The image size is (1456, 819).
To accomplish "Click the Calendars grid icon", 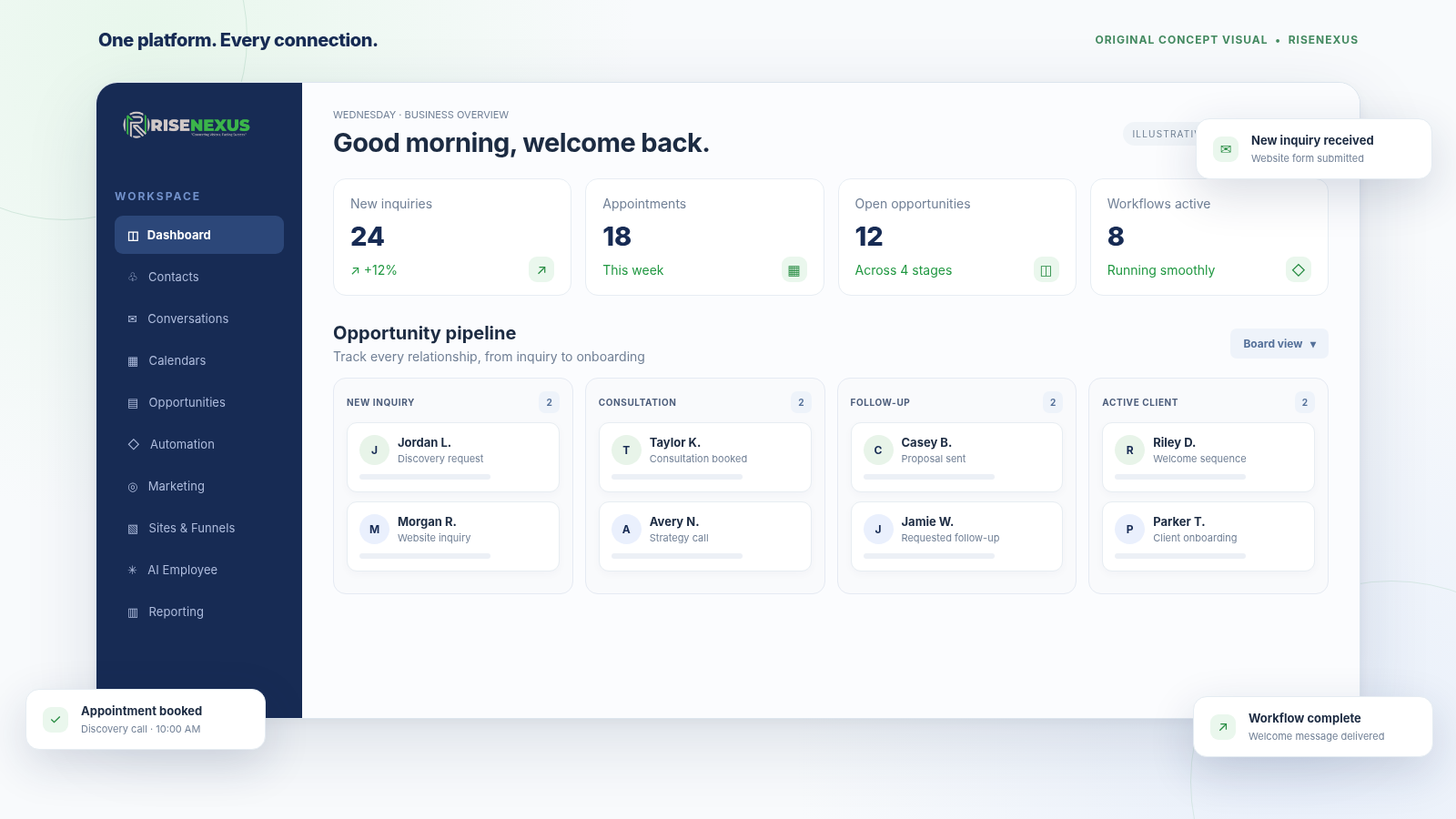I will coord(133,361).
